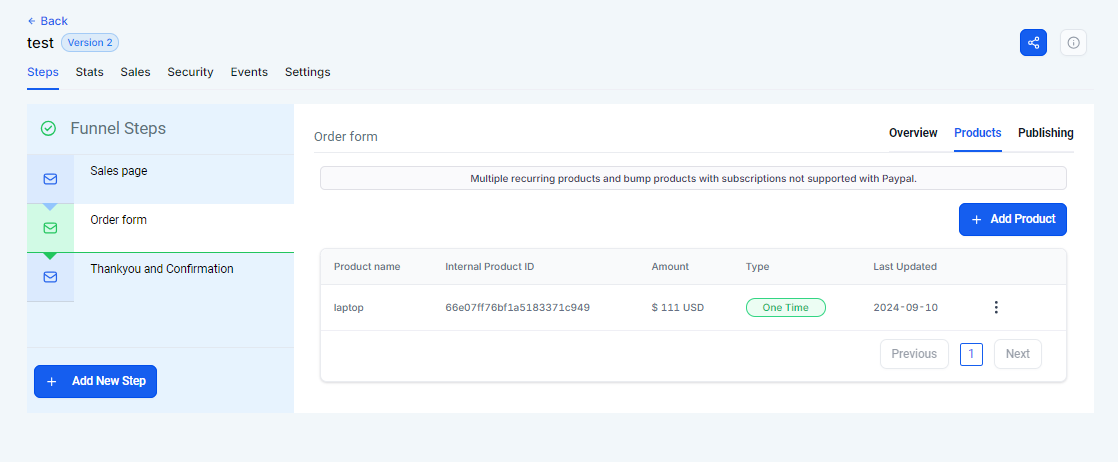Open the Publishing tab
1118x462 pixels.
(x=1045, y=133)
